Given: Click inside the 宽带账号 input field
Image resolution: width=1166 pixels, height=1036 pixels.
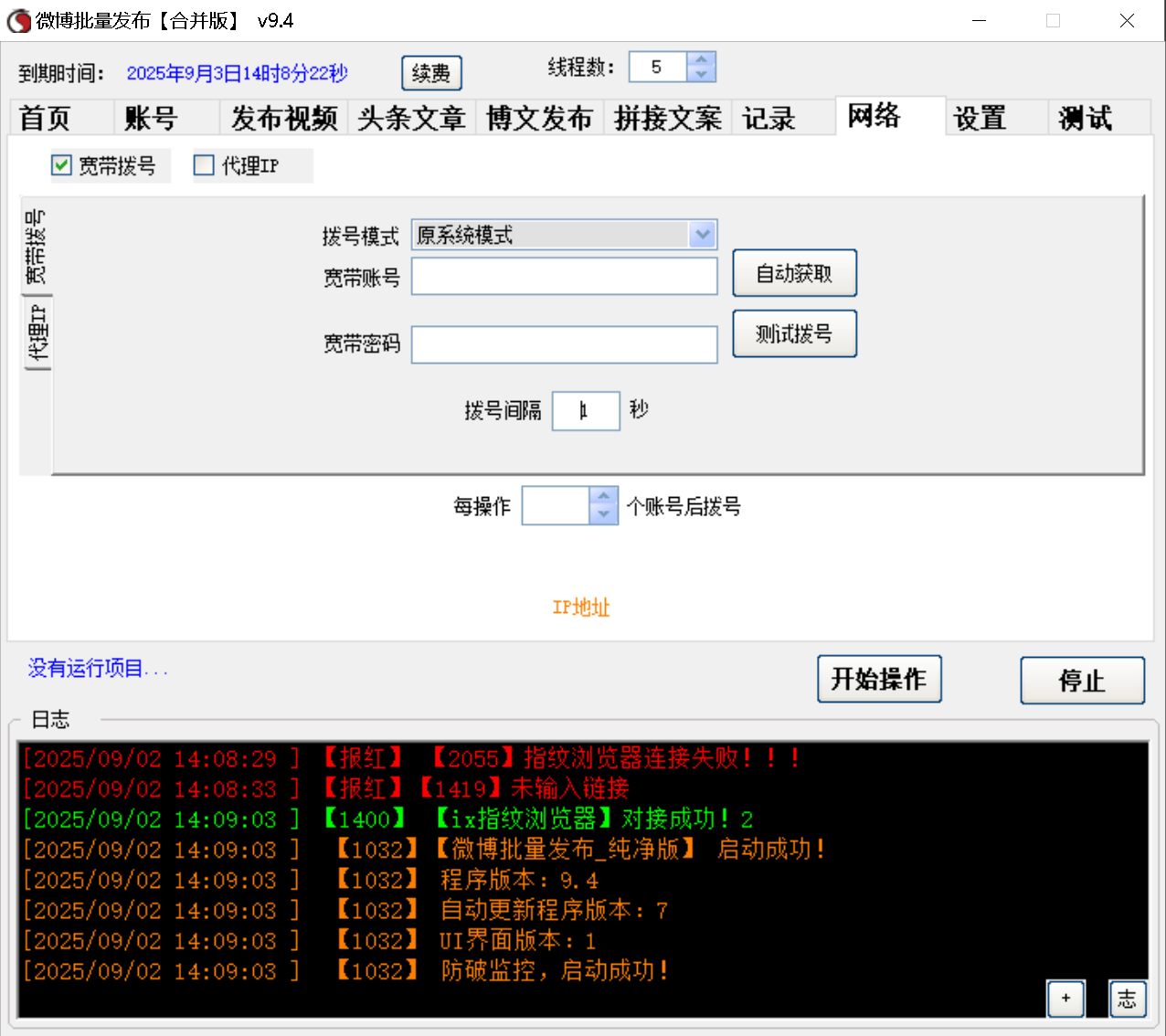Looking at the screenshot, I should tap(564, 276).
